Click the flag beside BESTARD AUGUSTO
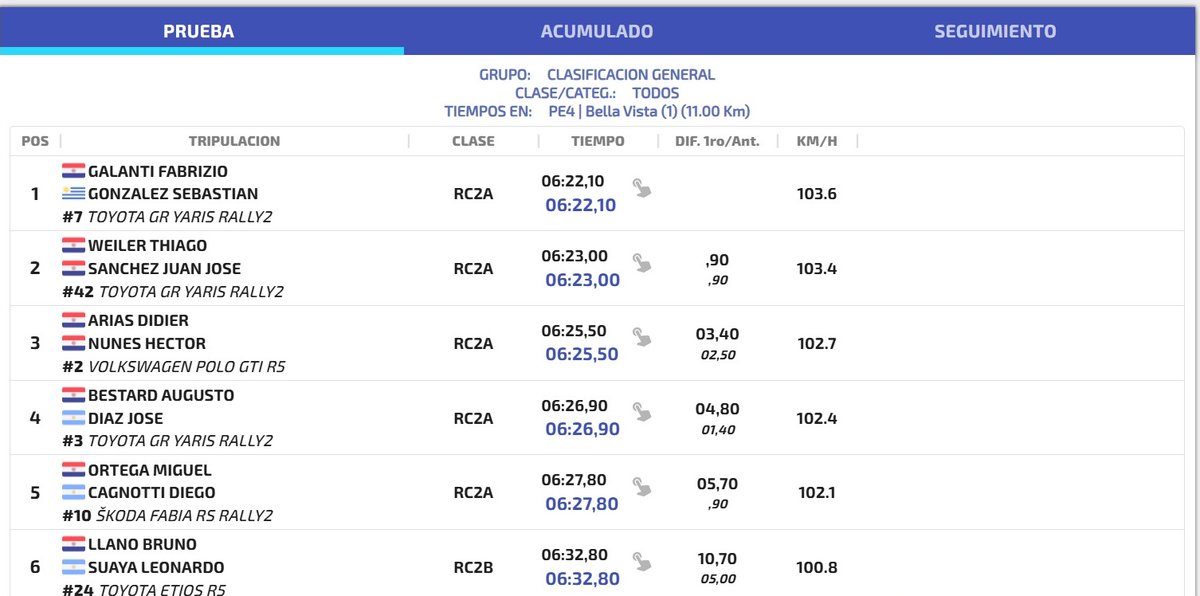 73,395
